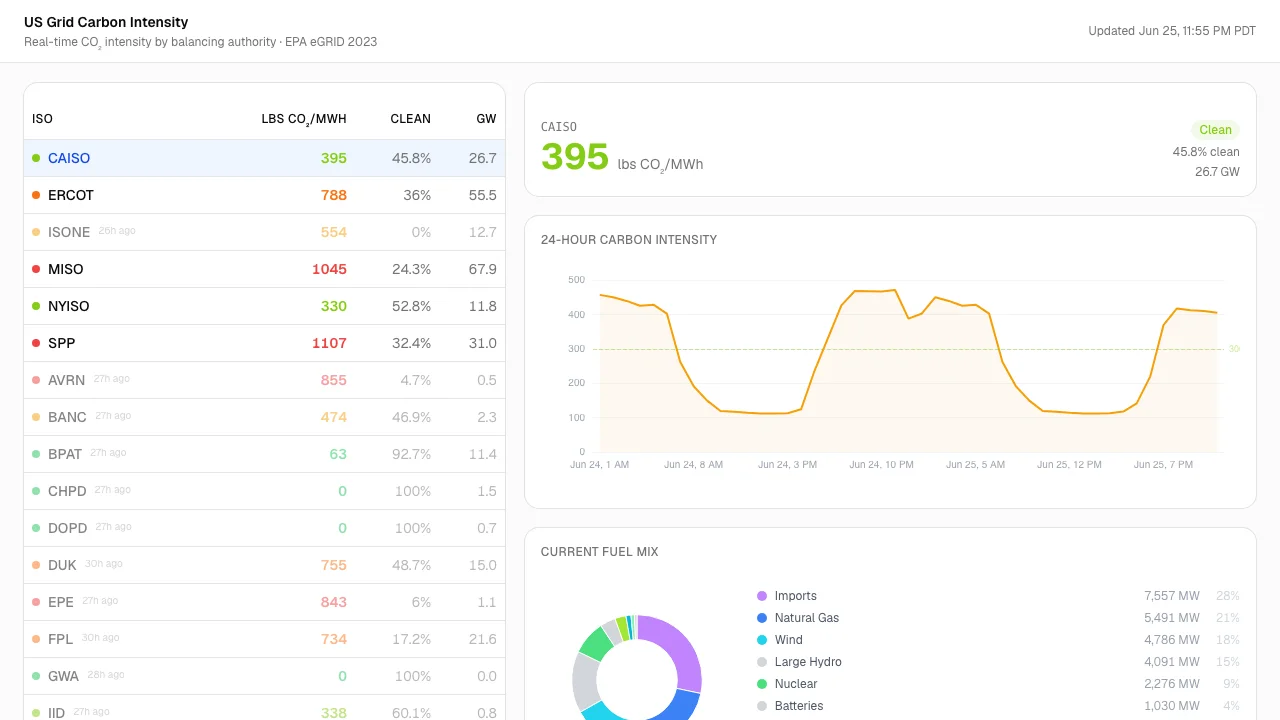The height and width of the screenshot is (720, 1280).
Task: Select the FPL row
Action: point(264,639)
